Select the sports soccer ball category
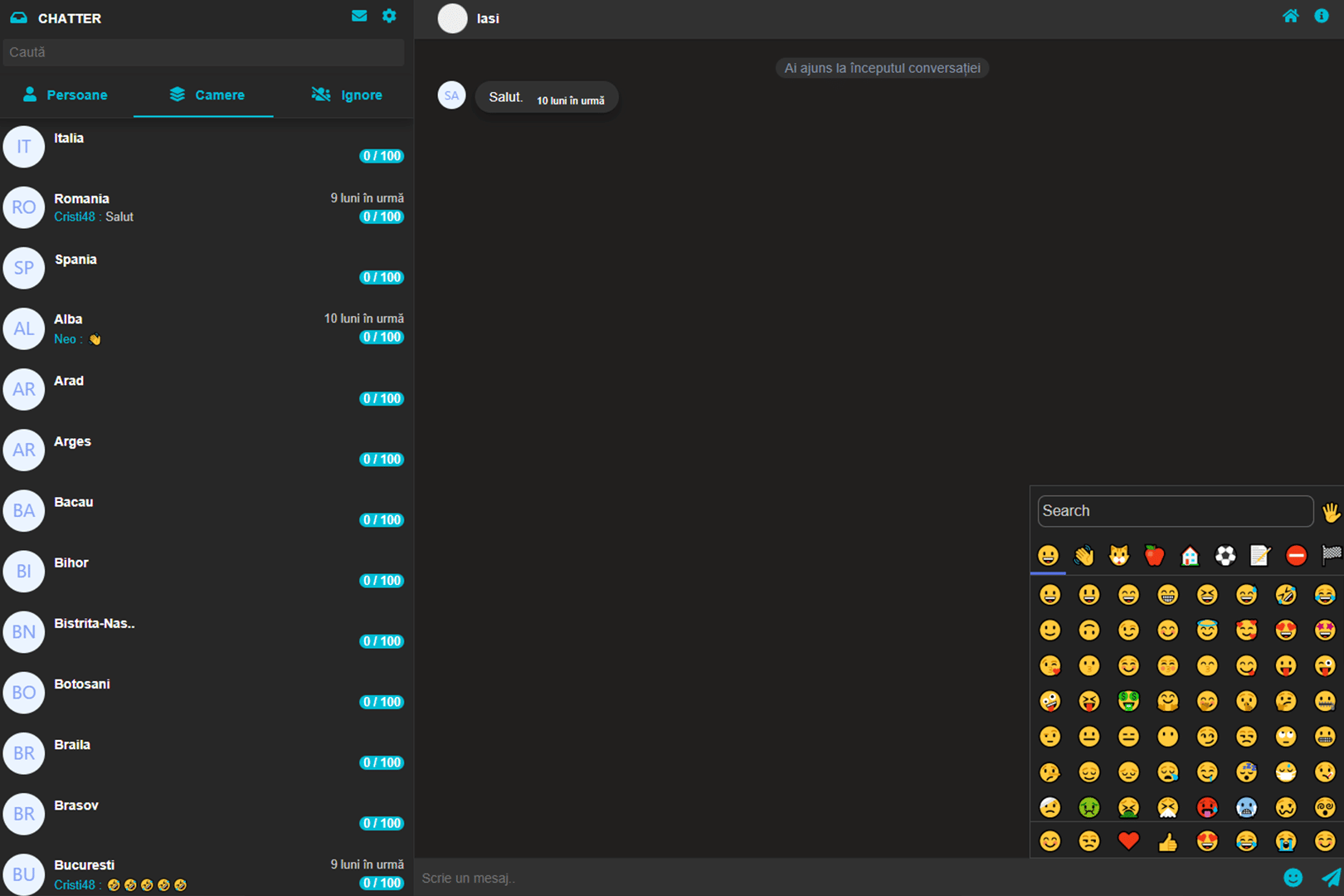Viewport: 1344px width, 896px height. point(1225,555)
